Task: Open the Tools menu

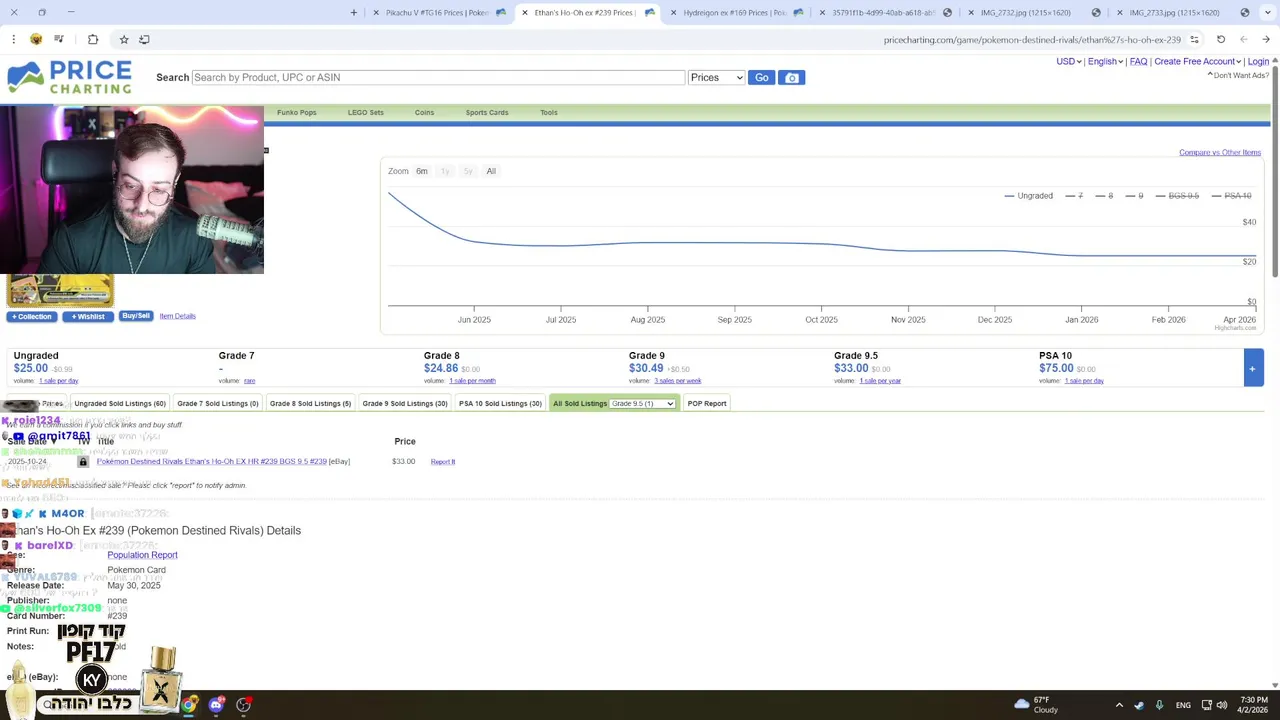Action: pos(549,112)
